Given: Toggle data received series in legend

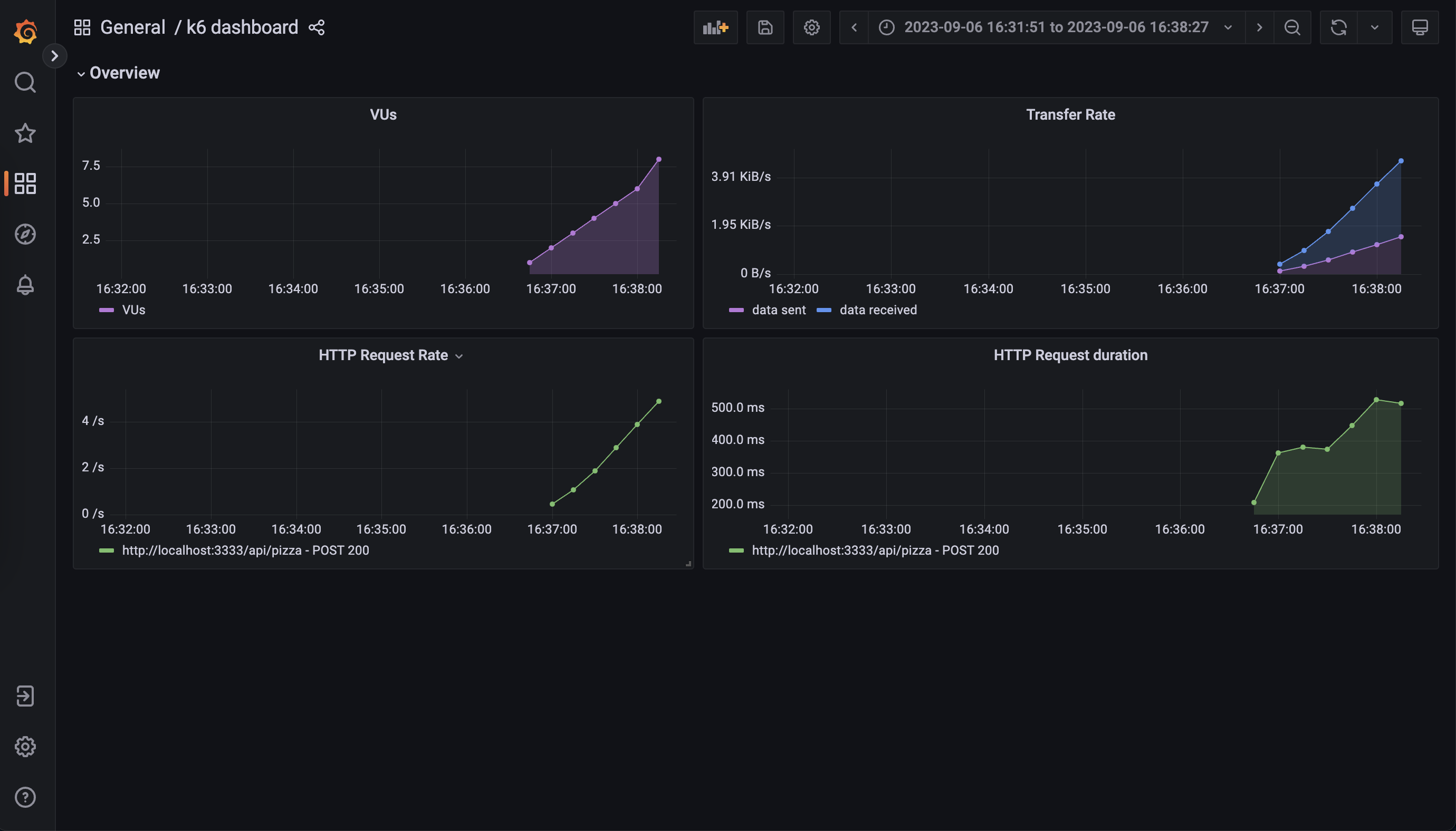Looking at the screenshot, I should tap(878, 310).
